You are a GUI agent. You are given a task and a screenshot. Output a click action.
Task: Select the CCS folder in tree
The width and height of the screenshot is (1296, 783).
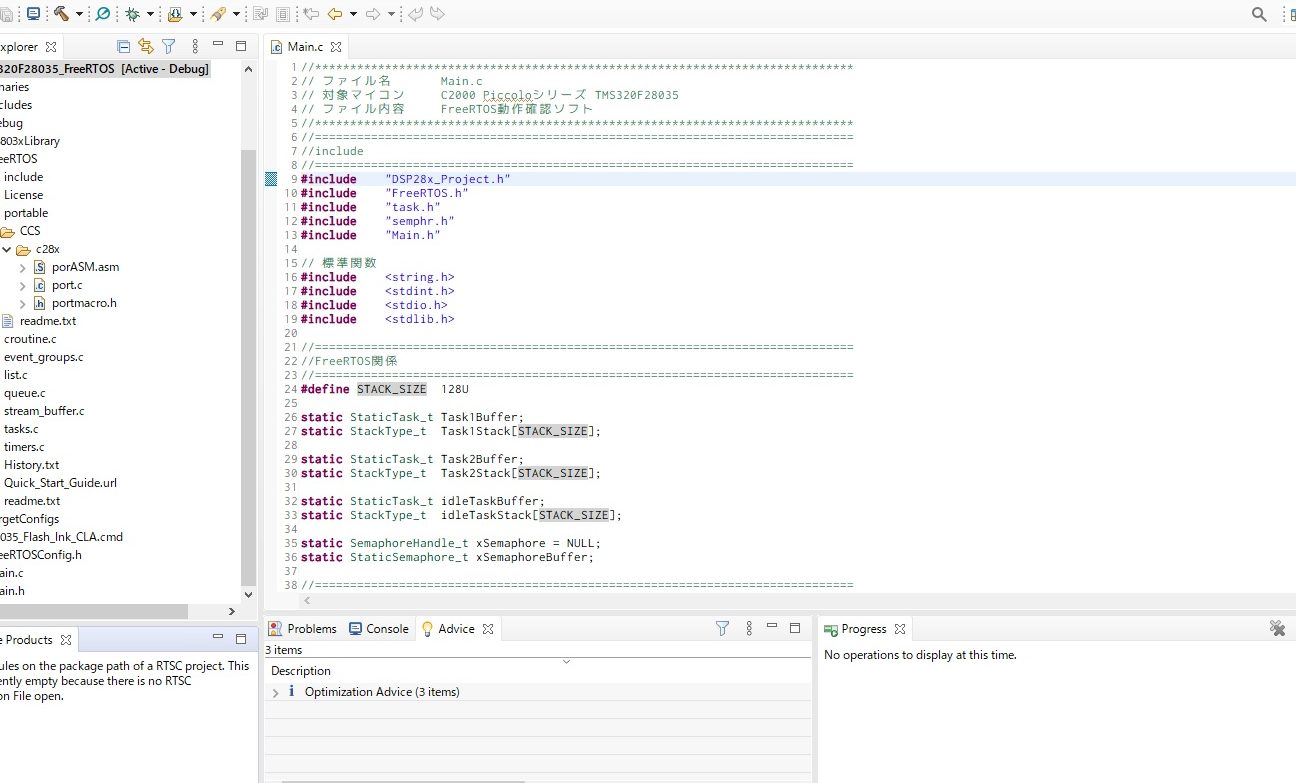click(30, 231)
